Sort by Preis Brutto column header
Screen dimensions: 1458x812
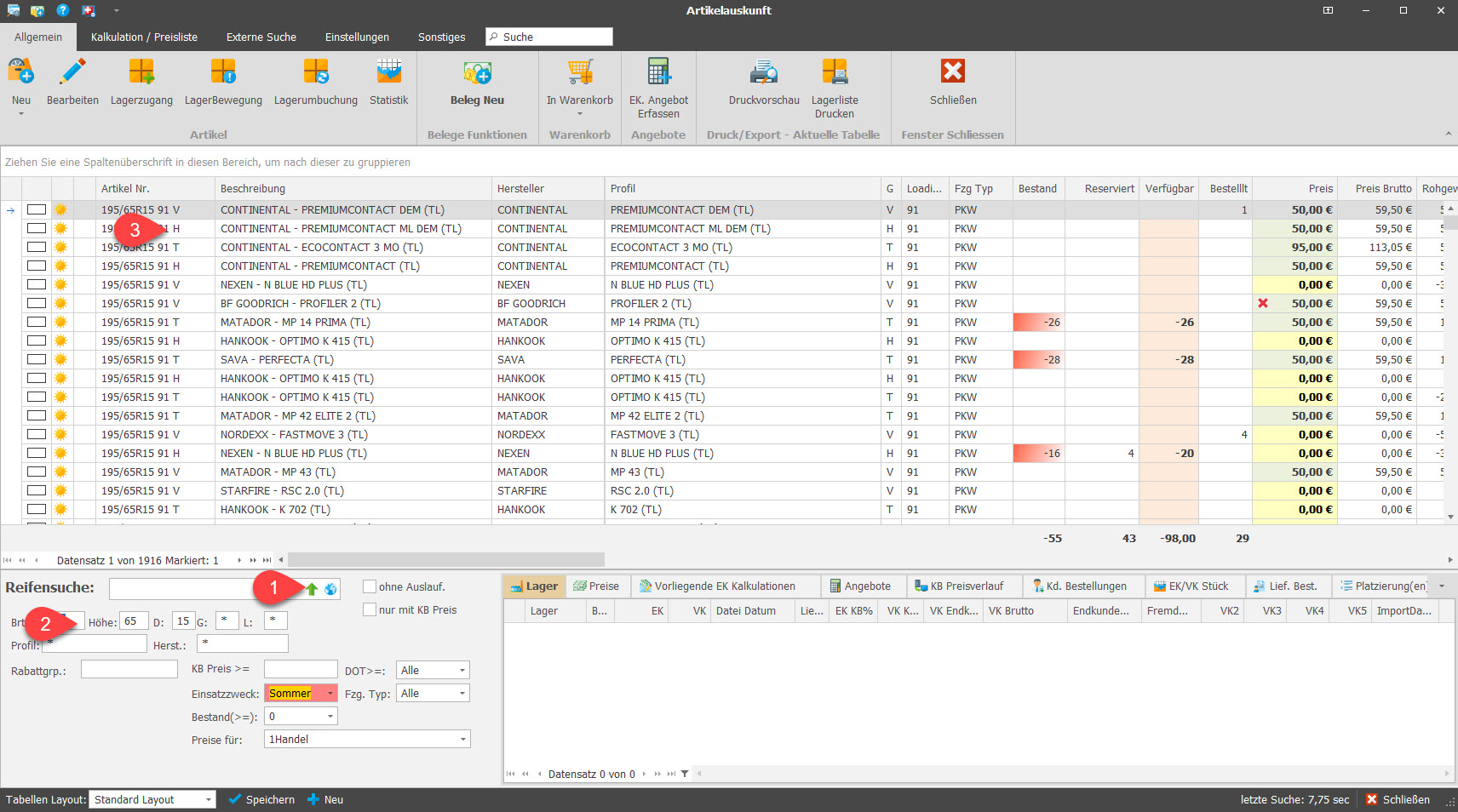tap(1377, 189)
